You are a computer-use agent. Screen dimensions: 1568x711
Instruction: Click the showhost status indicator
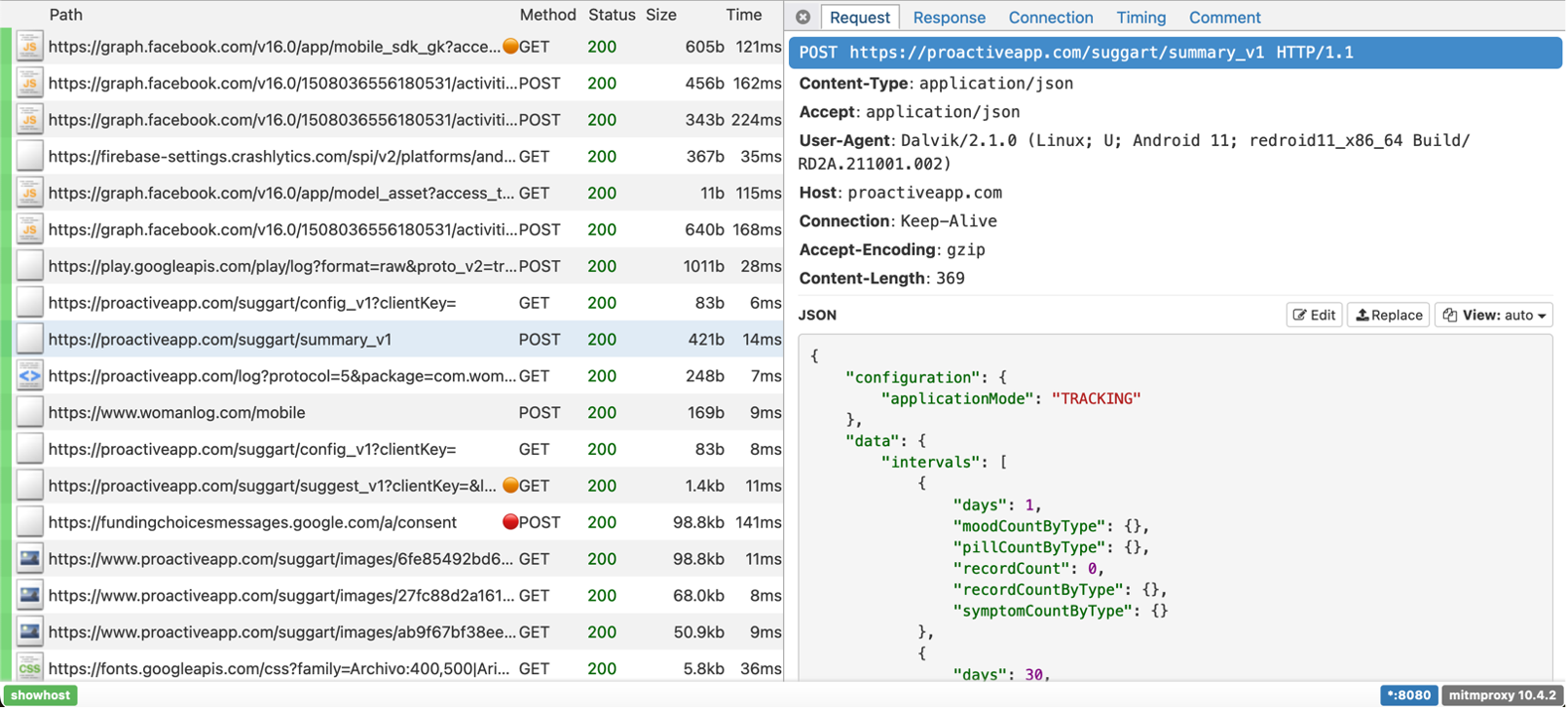coord(41,695)
